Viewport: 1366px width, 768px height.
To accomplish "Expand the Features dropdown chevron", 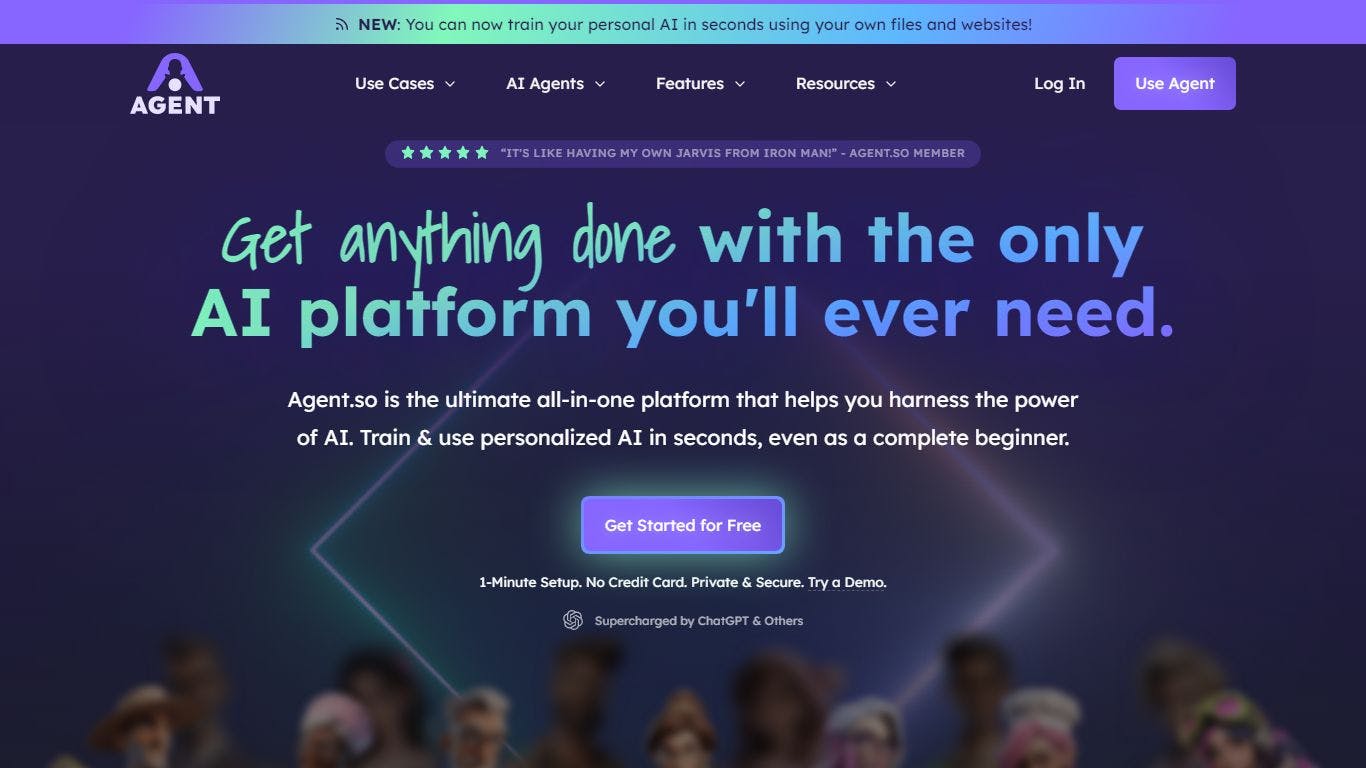I will tap(740, 84).
